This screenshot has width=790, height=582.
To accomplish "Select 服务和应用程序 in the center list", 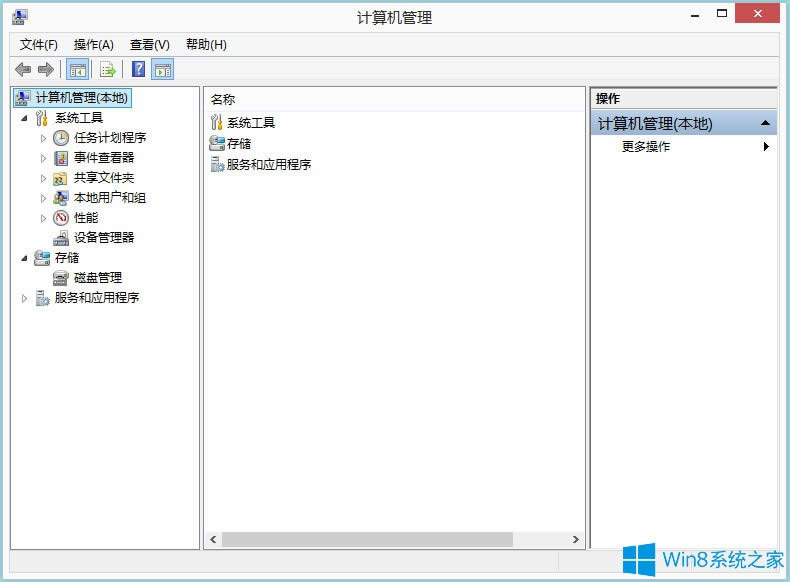I will (268, 164).
